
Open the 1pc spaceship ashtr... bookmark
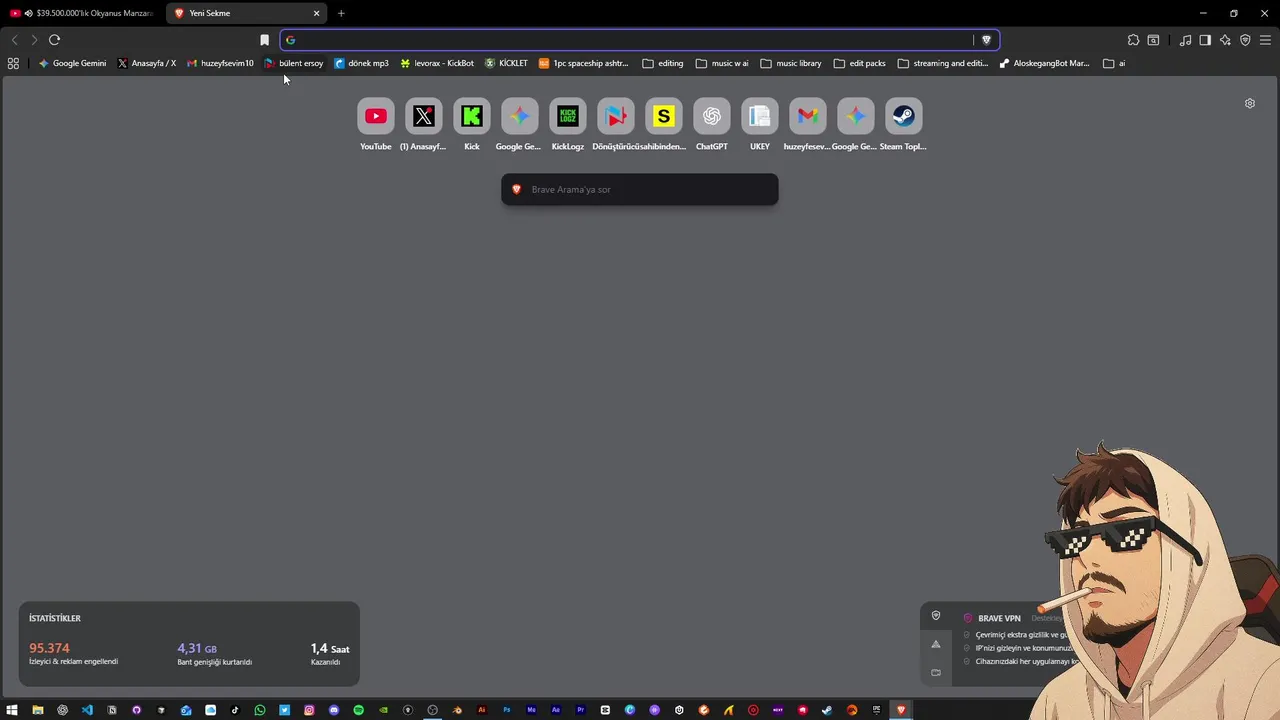(584, 63)
